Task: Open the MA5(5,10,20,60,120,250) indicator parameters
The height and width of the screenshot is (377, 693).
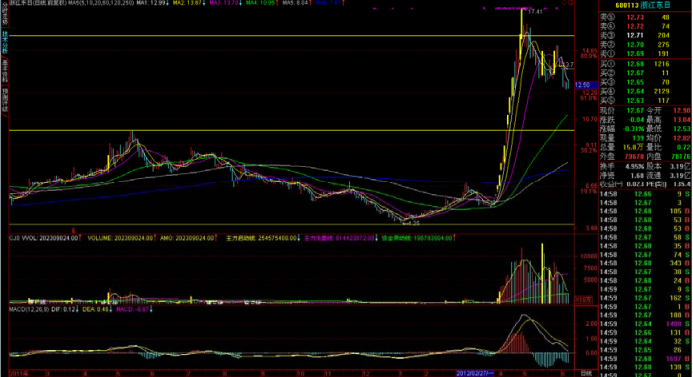Action: tap(100, 3)
